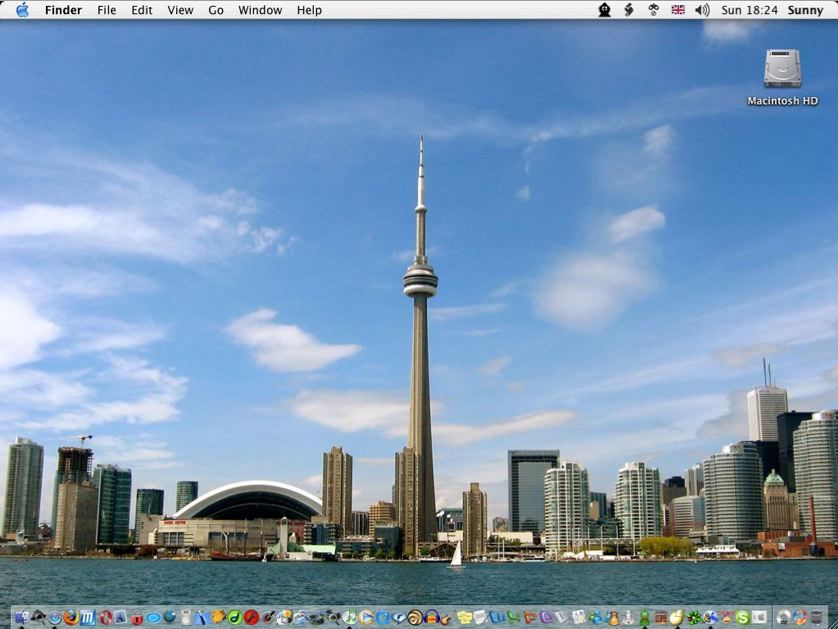The image size is (838, 629).
Task: Open Skype green S Dock icon
Action: 742,618
